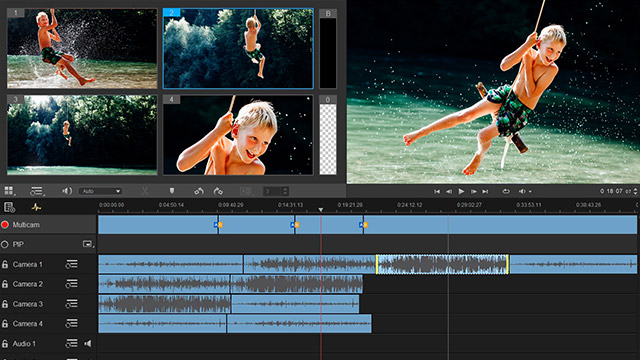The width and height of the screenshot is (640, 360).
Task: Select the PIP radio button
Action: point(5,244)
